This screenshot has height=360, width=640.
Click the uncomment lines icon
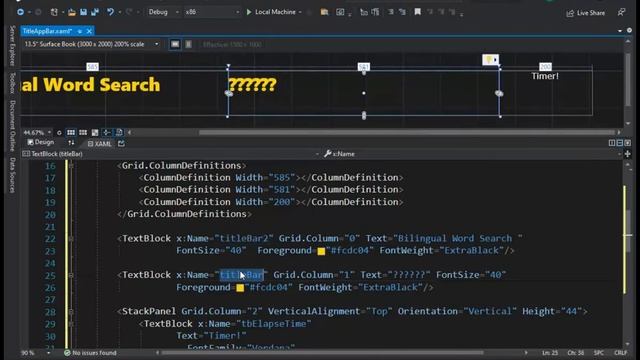pyautogui.click(x=402, y=12)
